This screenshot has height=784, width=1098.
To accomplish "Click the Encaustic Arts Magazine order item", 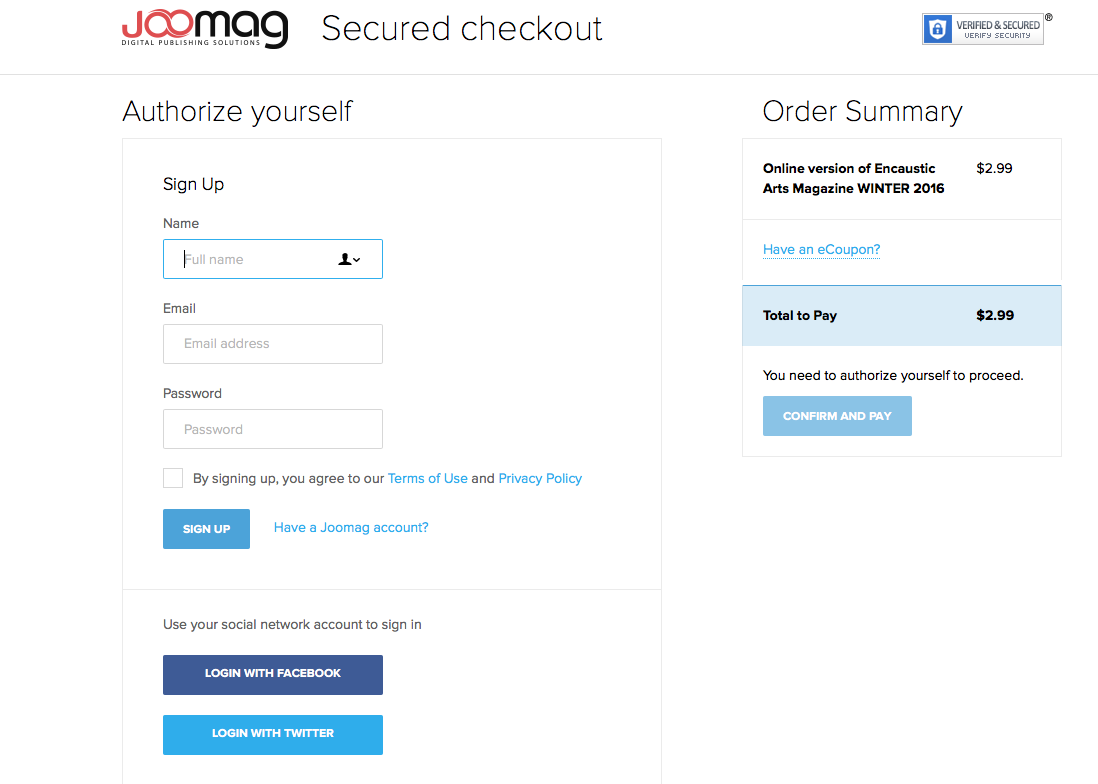I will tap(853, 178).
